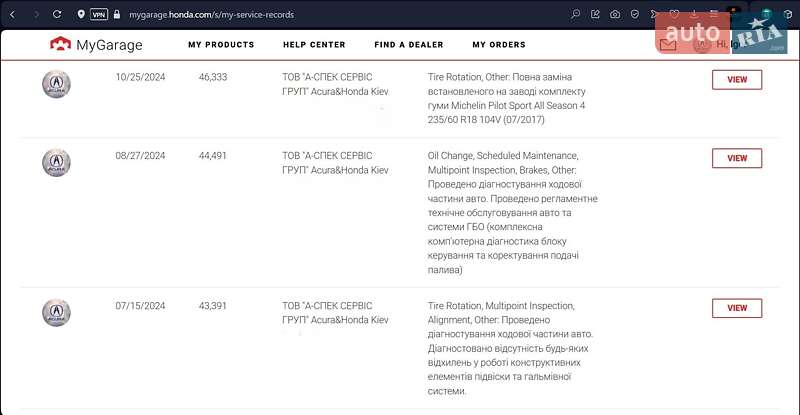Click the padlock site security icon
Viewport: 800px width, 415px height.
pos(118,15)
